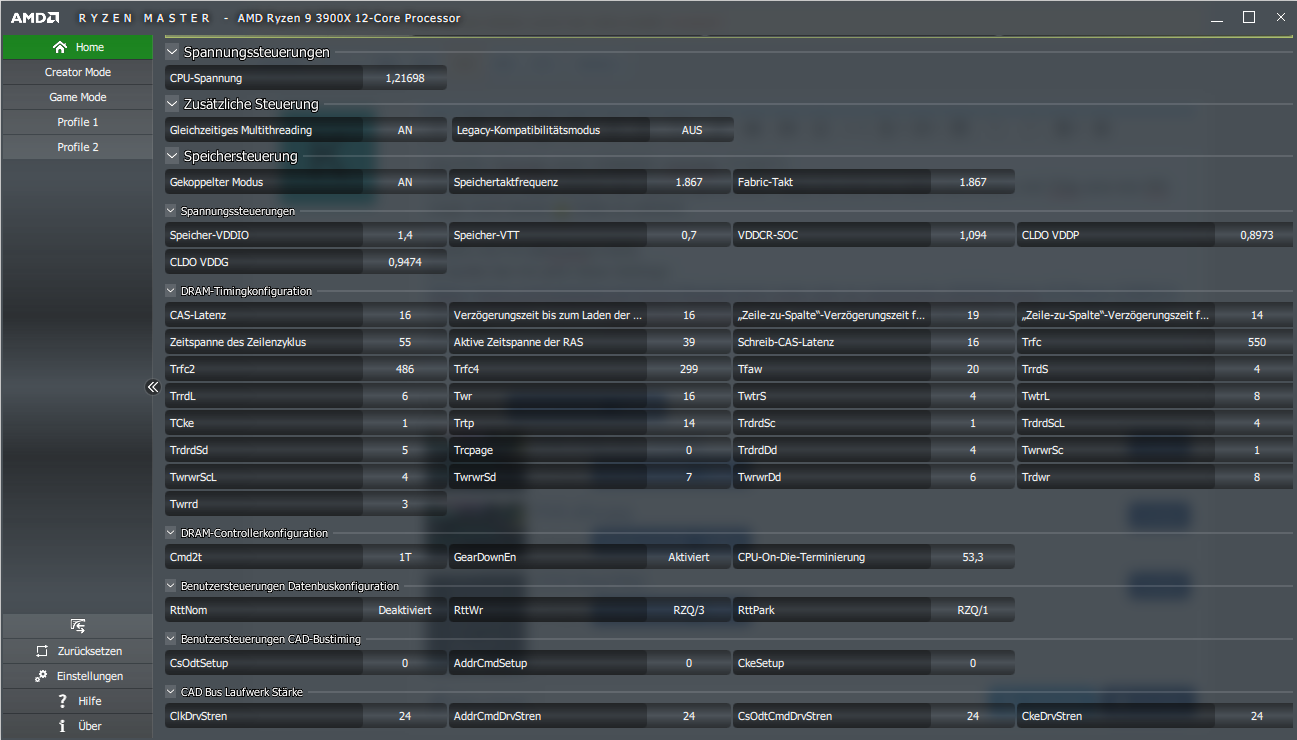The height and width of the screenshot is (740, 1297).
Task: Click the Über info icon
Action: click(62, 726)
